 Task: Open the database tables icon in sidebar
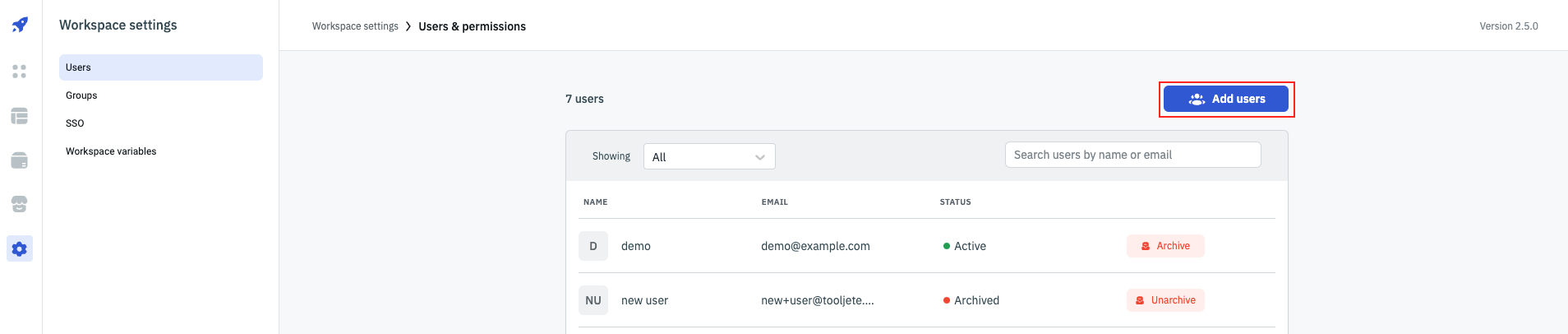[x=20, y=116]
